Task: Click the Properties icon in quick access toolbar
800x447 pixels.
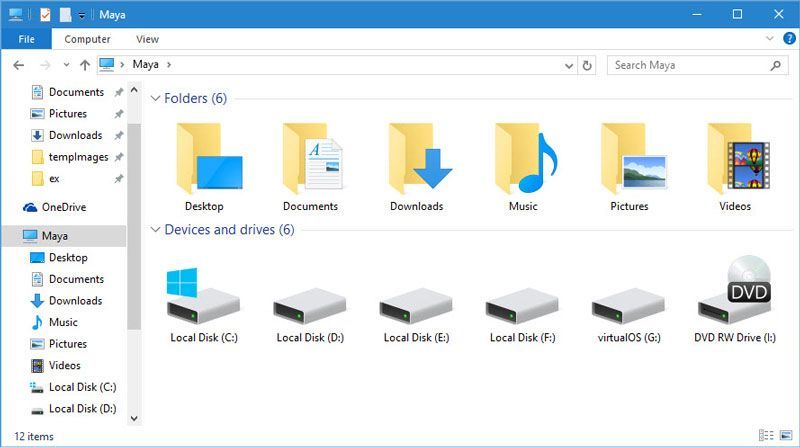Action: tap(45, 14)
